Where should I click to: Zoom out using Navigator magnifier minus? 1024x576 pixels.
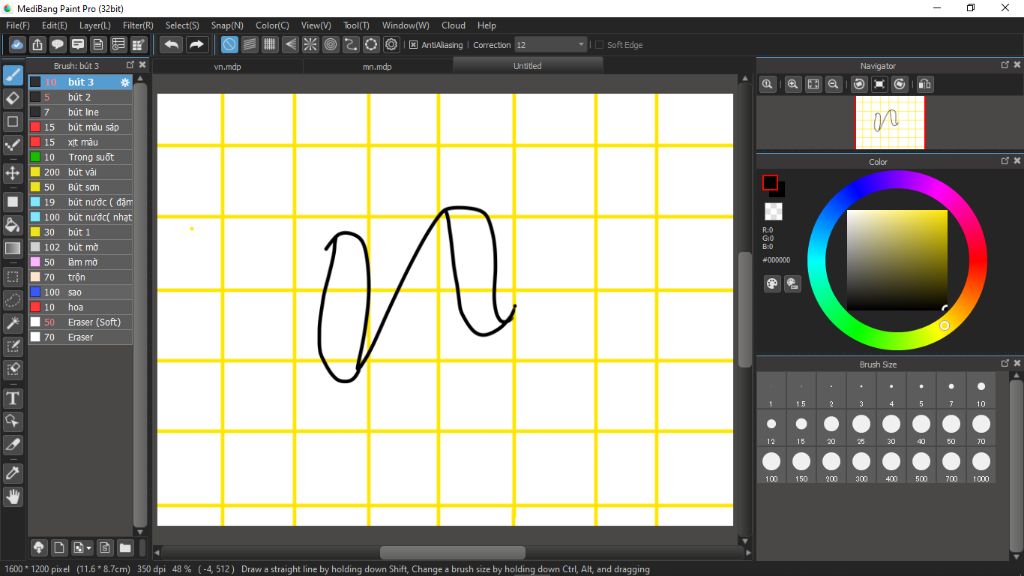point(833,84)
